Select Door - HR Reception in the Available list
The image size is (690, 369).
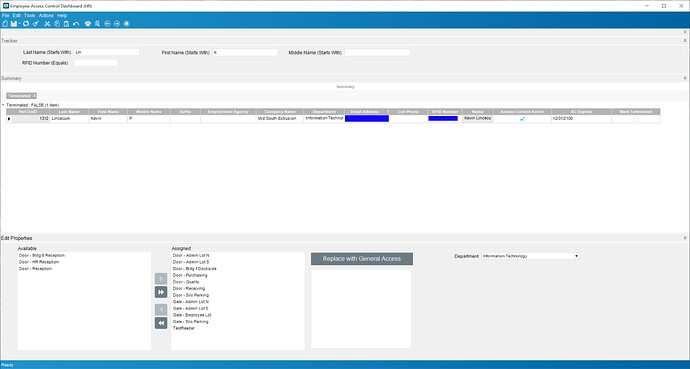tap(39, 262)
